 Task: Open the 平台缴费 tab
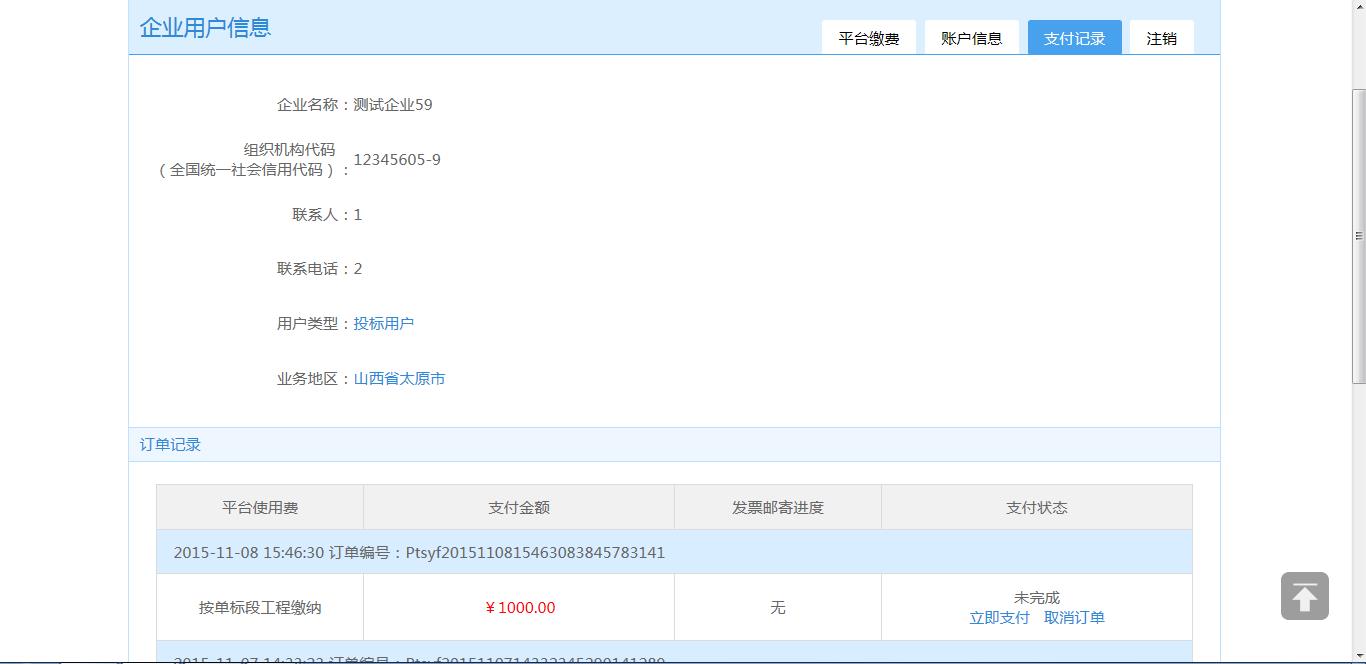point(868,38)
